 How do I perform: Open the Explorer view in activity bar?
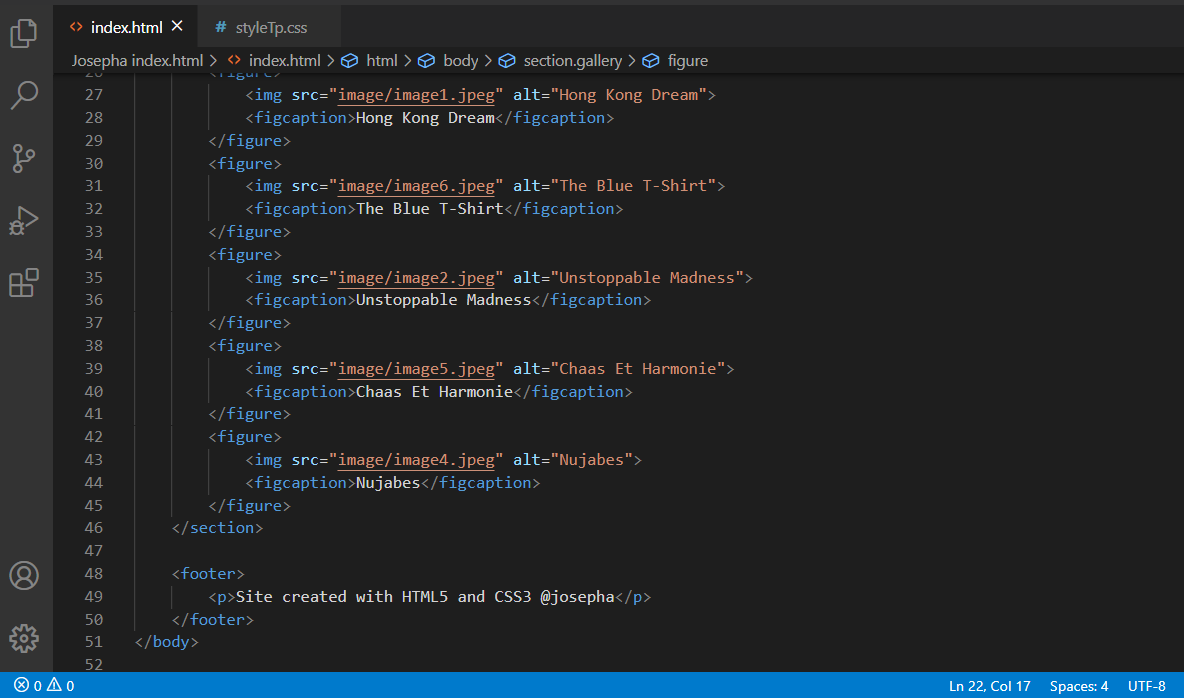coord(24,34)
